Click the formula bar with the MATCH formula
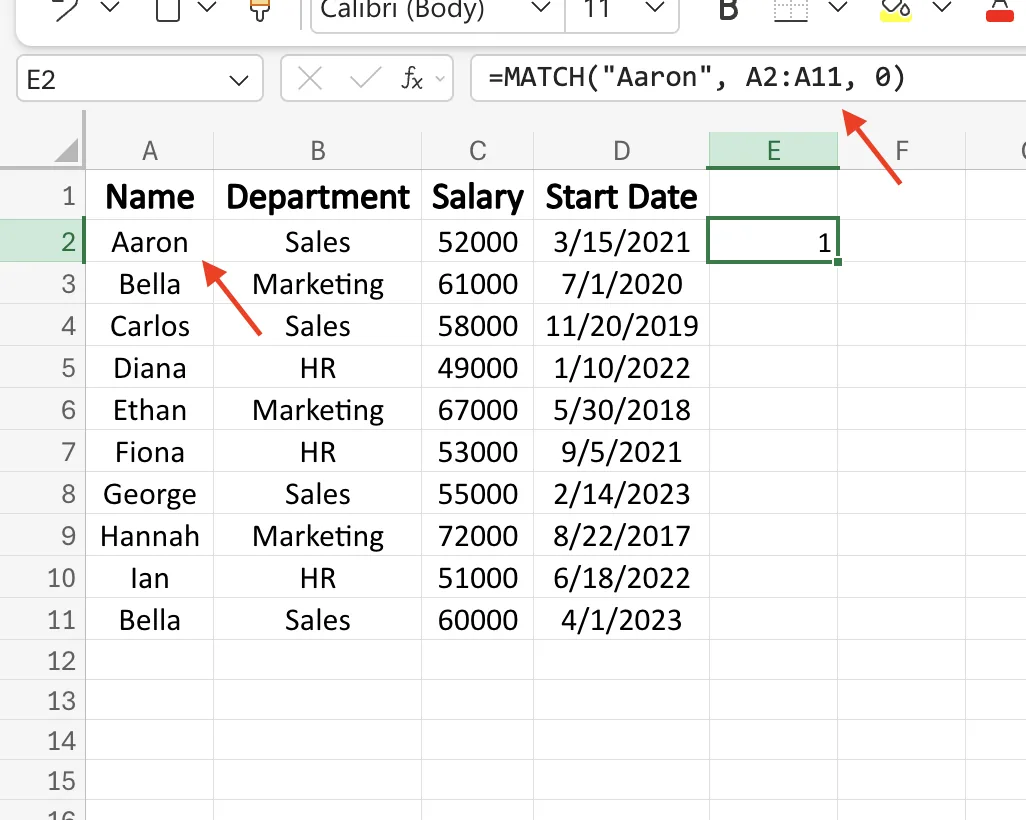 pos(748,78)
